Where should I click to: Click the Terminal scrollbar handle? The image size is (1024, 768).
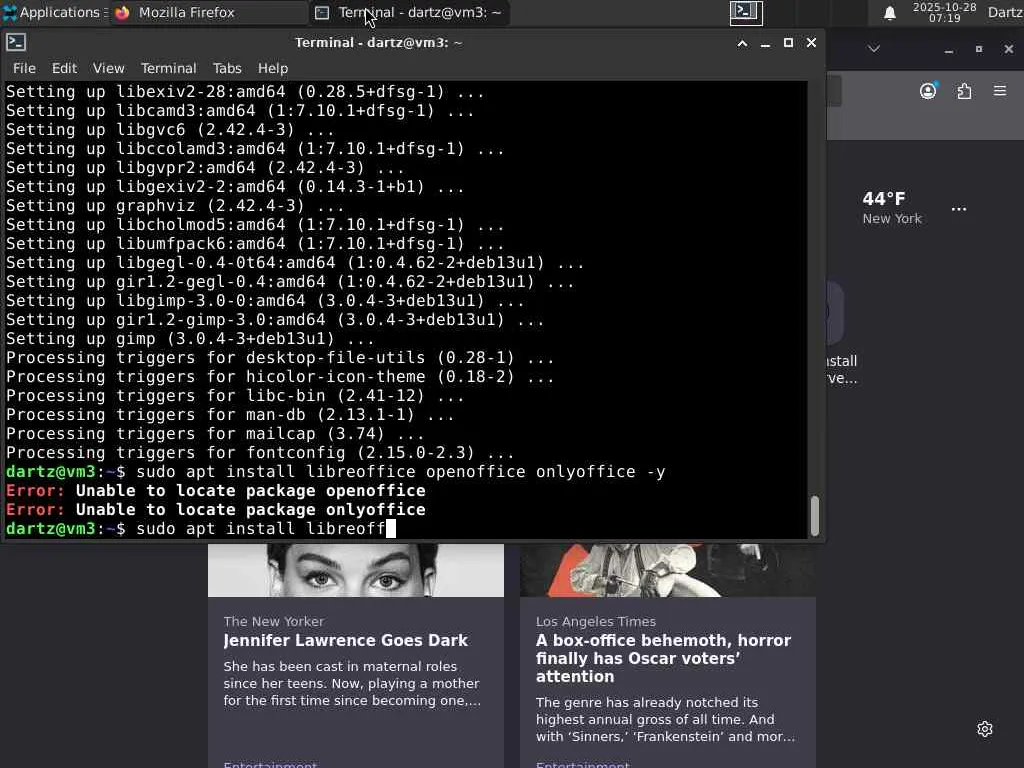pyautogui.click(x=814, y=515)
